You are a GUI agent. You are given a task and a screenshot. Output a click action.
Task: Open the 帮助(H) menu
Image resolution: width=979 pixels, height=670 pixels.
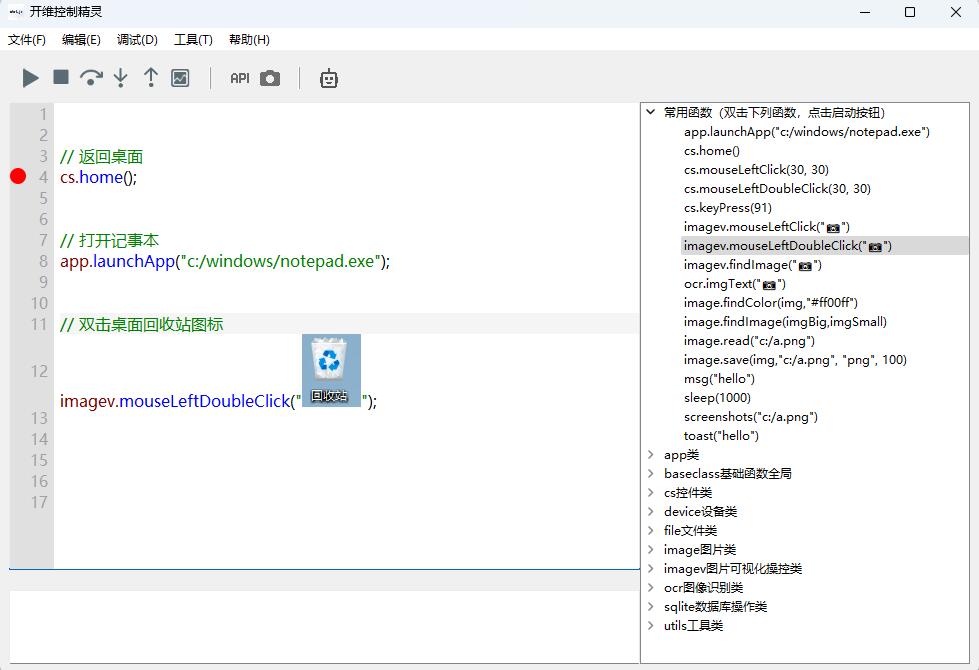(x=249, y=39)
